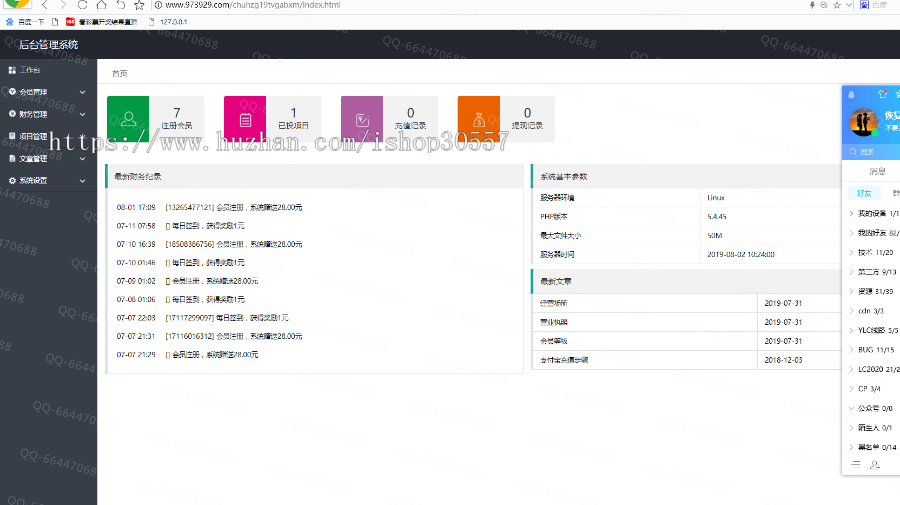Viewport: 900px width, 505px height.
Task: Click the pink invested projects (已投项目) icon
Action: click(245, 119)
